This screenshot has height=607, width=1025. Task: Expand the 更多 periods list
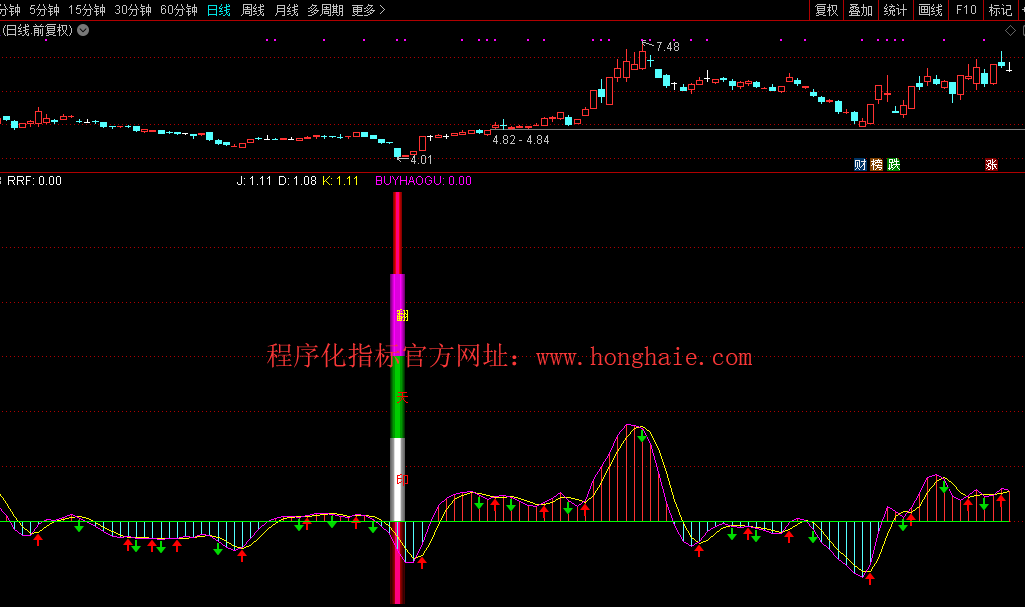[368, 10]
